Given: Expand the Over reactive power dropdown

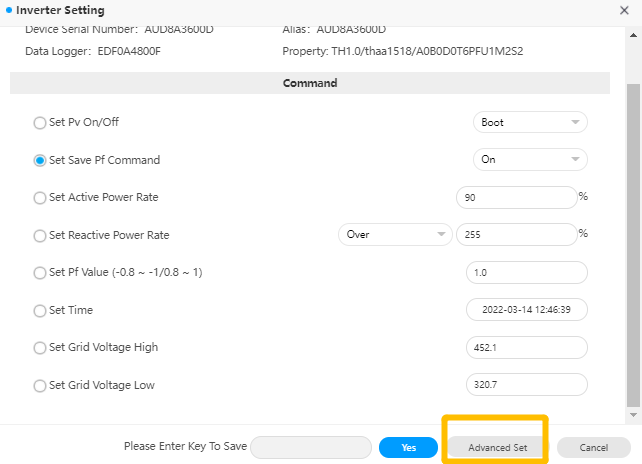Looking at the screenshot, I should [395, 234].
